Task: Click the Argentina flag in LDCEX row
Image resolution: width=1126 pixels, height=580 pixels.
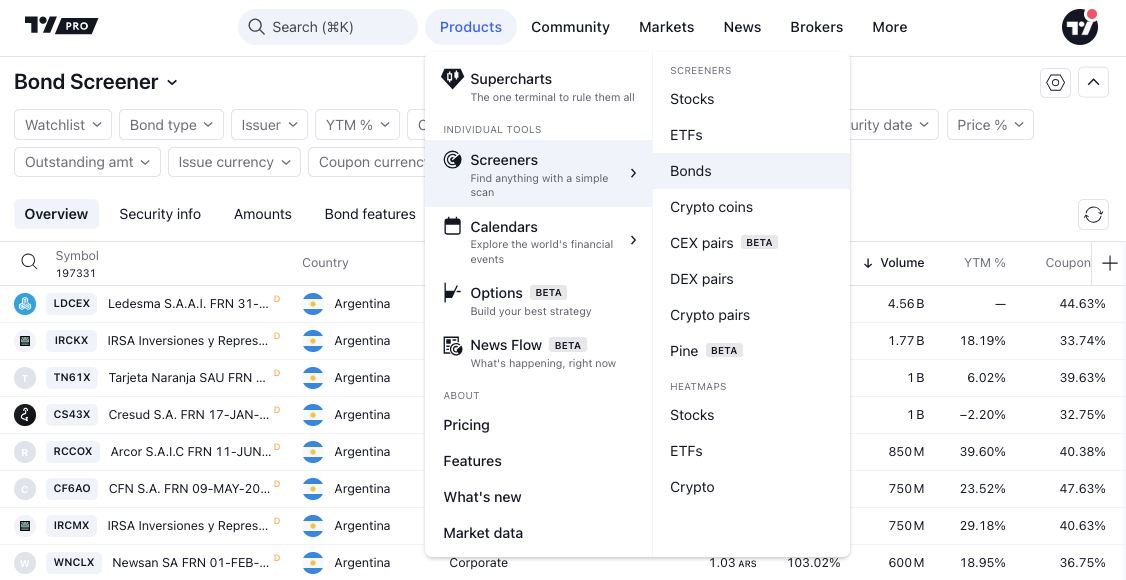Action: click(313, 304)
